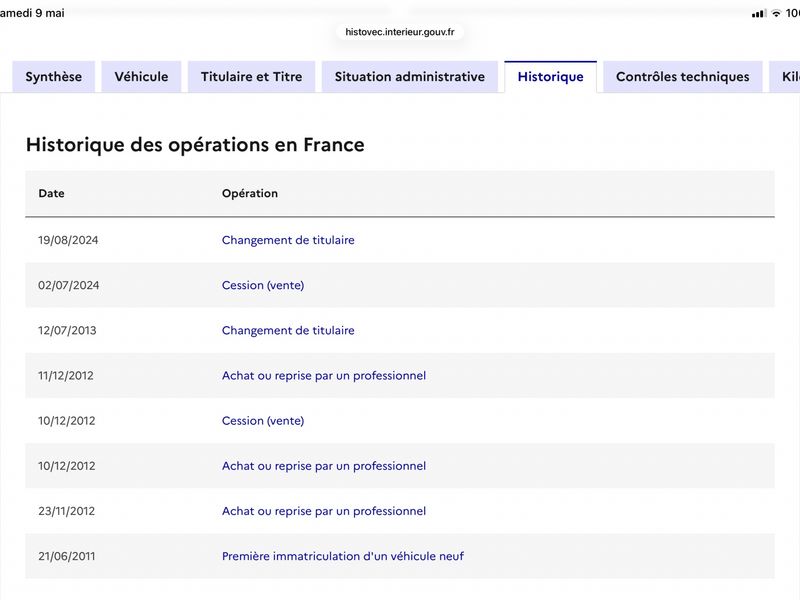Image resolution: width=800 pixels, height=600 pixels.
Task: Go to the Contrôles techniques tab
Action: 683,77
